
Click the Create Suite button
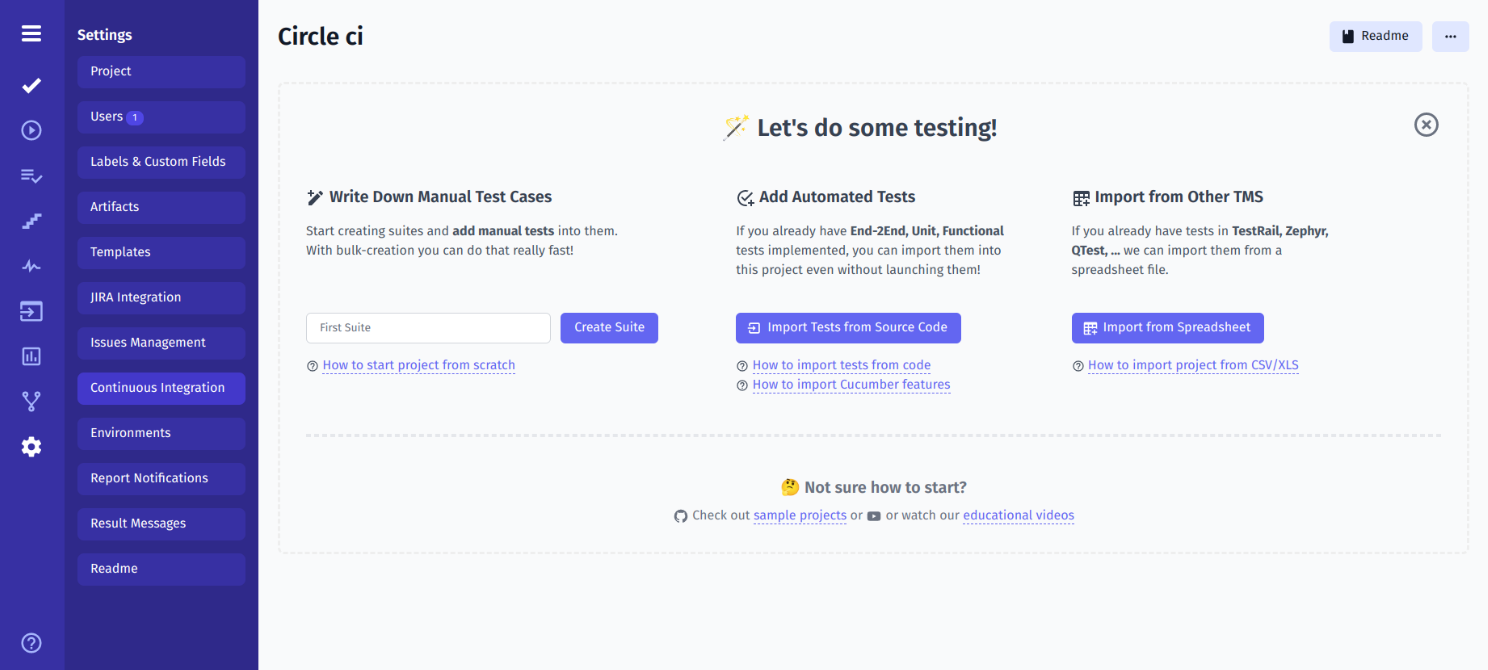(x=609, y=328)
